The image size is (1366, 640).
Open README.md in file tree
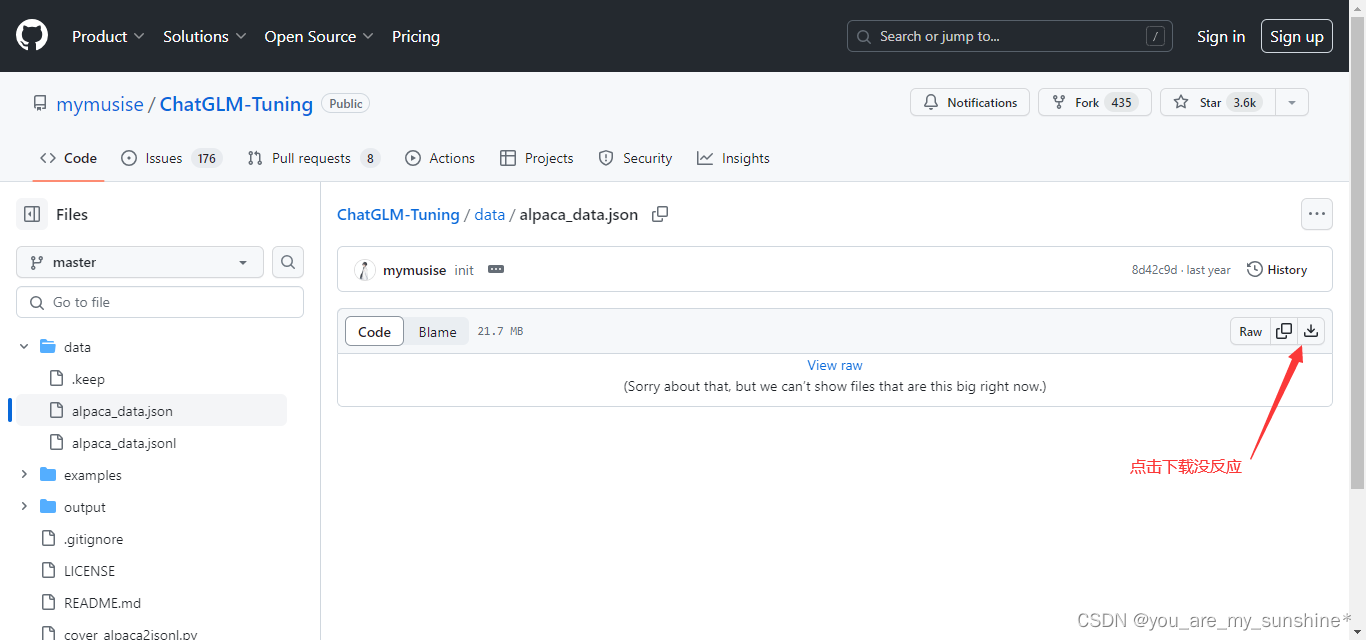click(x=102, y=603)
